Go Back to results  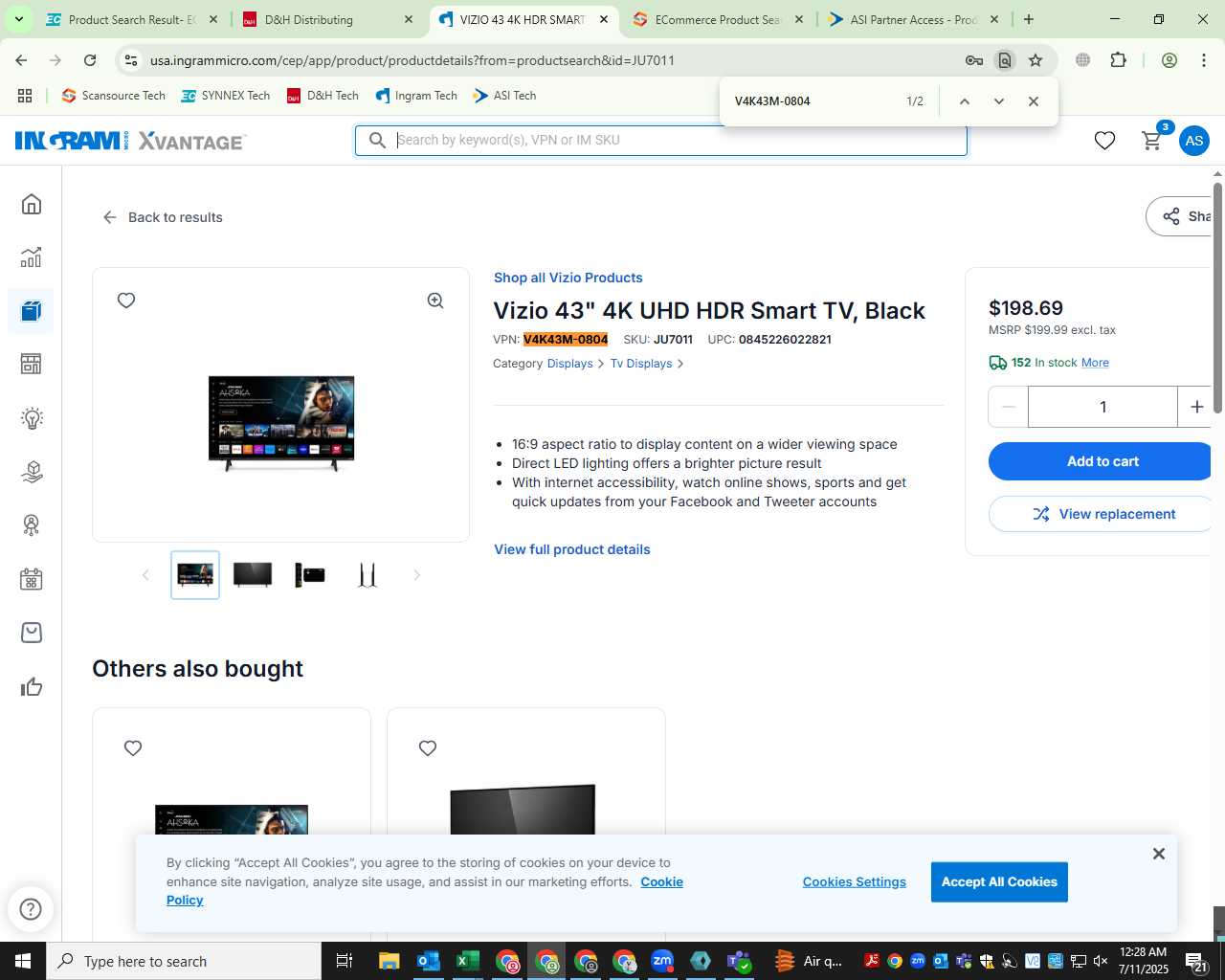point(163,217)
